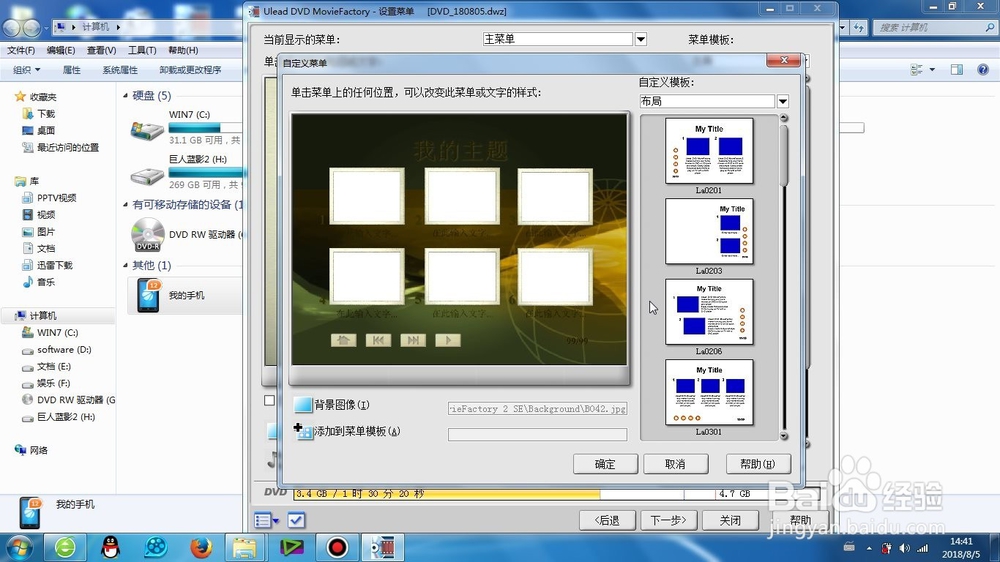Open the 组织 dropdown in Explorer toolbar
1000x562 pixels.
pos(27,70)
